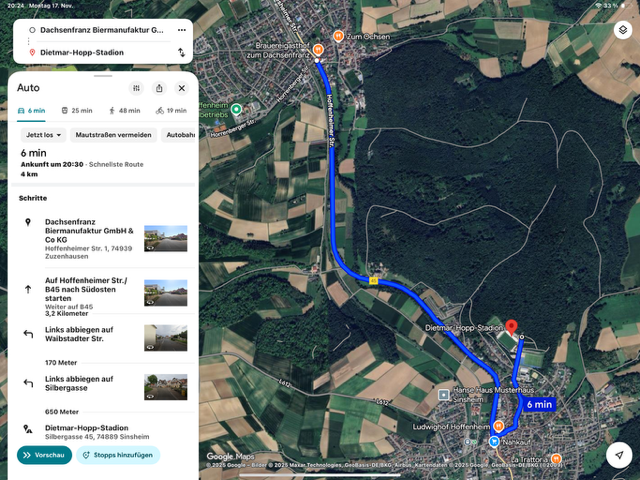The image size is (640, 480).
Task: Switch to the 48 min walking tab
Action: coord(124,111)
